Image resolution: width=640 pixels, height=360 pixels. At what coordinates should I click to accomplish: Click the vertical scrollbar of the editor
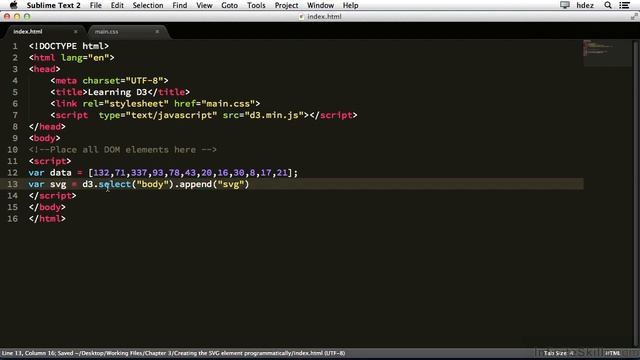[x=636, y=193]
